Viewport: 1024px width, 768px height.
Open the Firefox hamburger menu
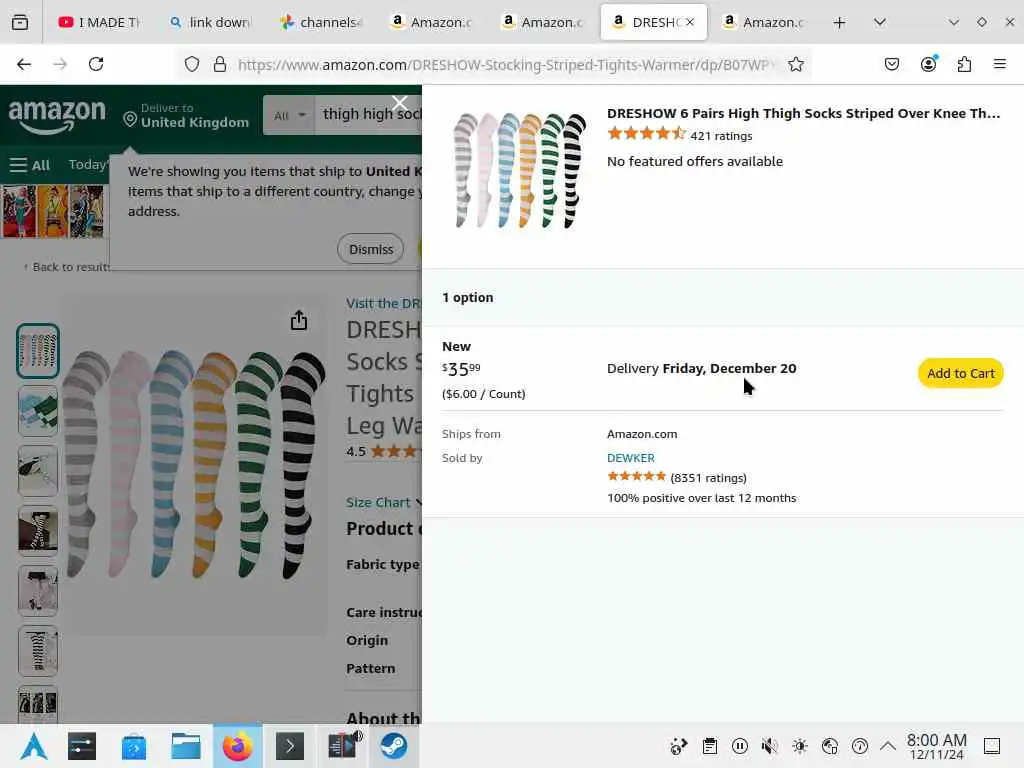1000,64
